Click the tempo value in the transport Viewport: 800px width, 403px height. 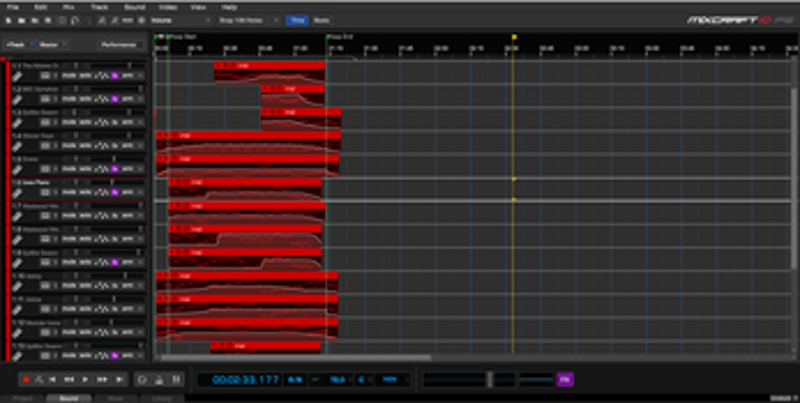[336, 380]
